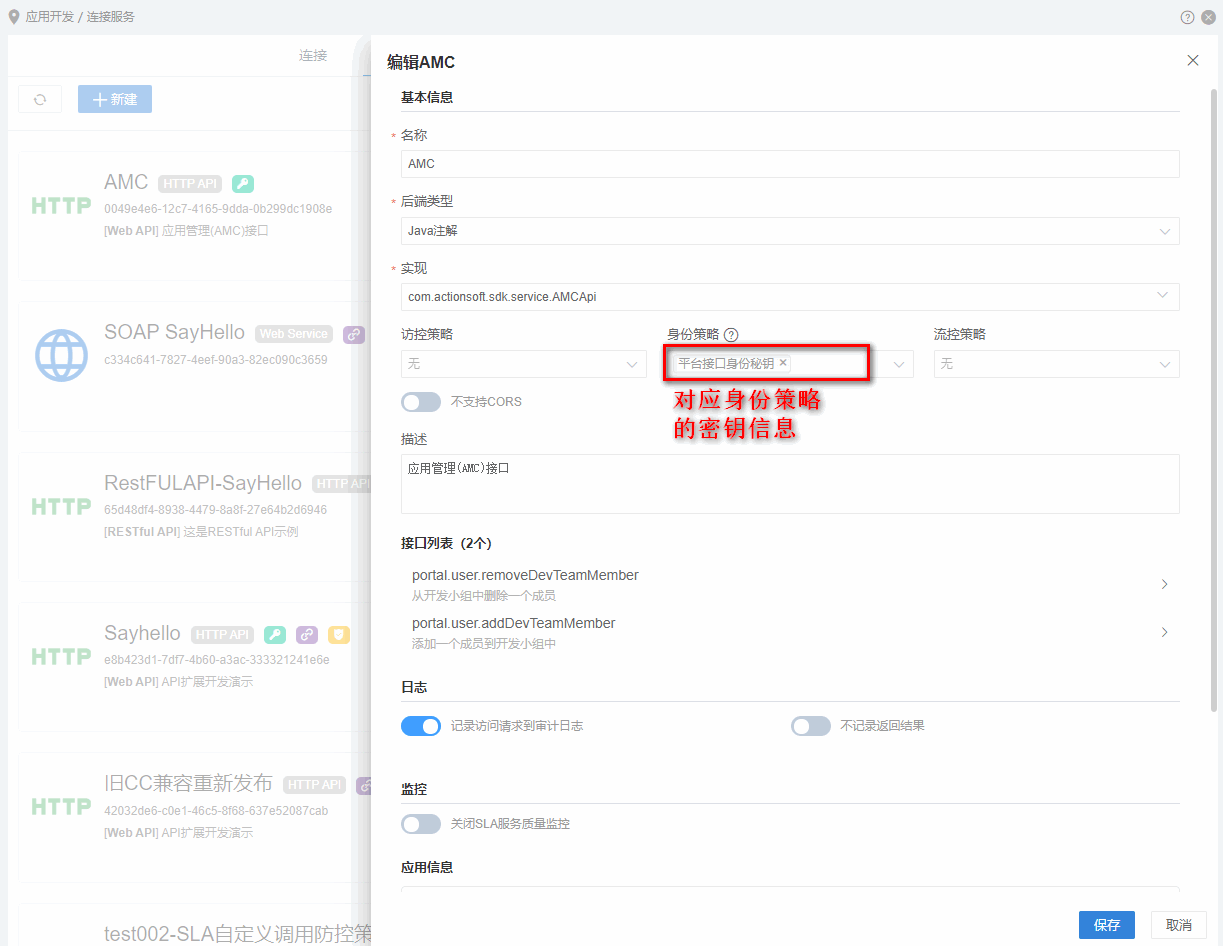Click the help icon next to 身份策略
The height and width of the screenshot is (946, 1223).
click(x=731, y=335)
